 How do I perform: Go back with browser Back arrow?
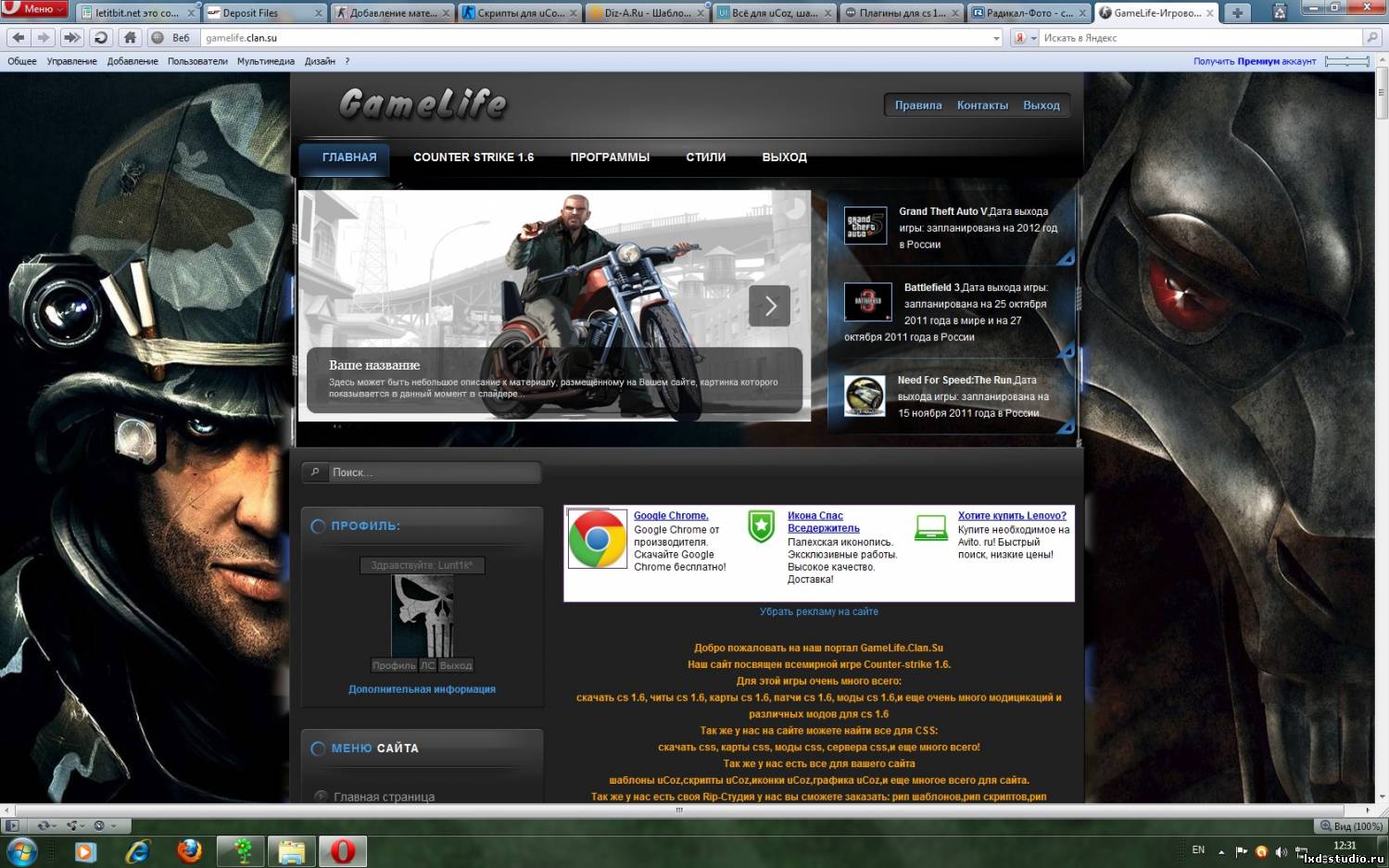[19, 38]
